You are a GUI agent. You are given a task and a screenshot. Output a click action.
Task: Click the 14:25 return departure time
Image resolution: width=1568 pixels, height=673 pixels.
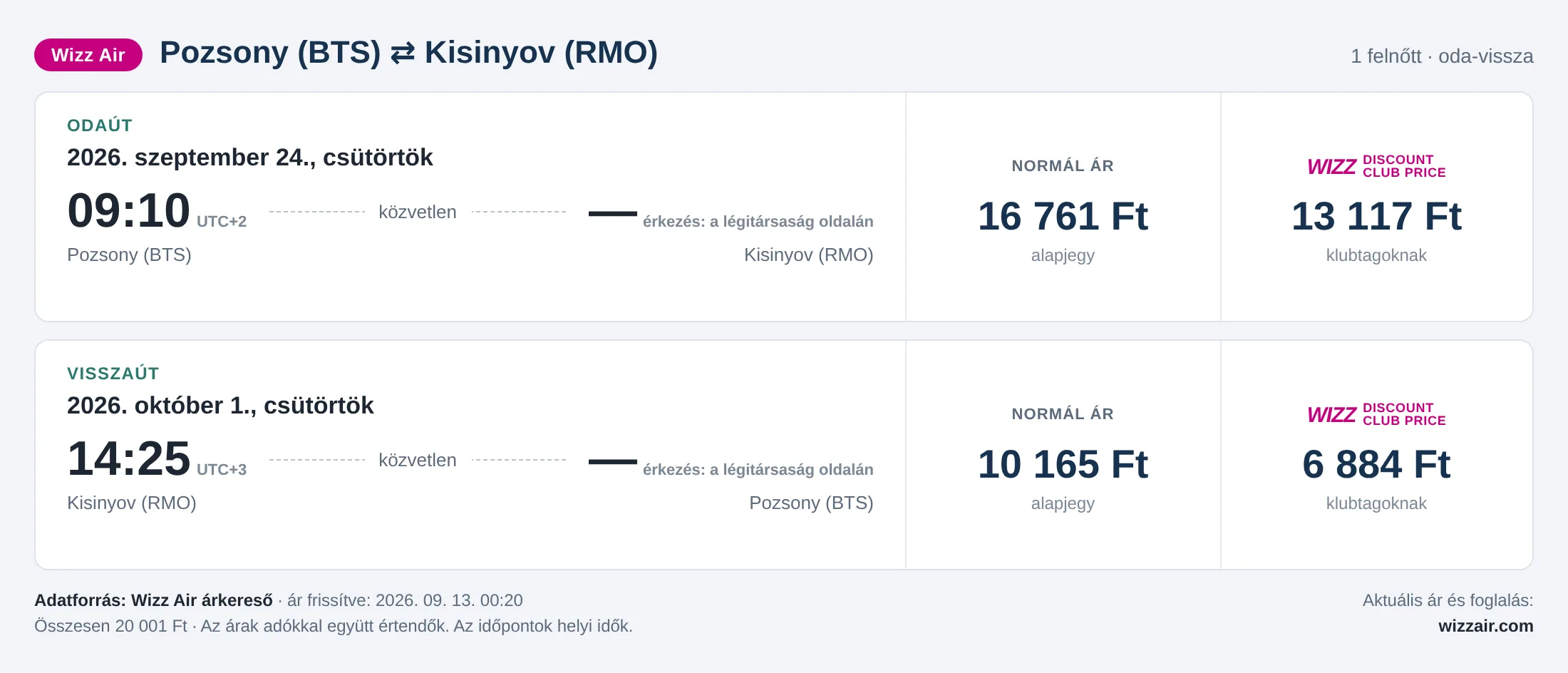[129, 458]
